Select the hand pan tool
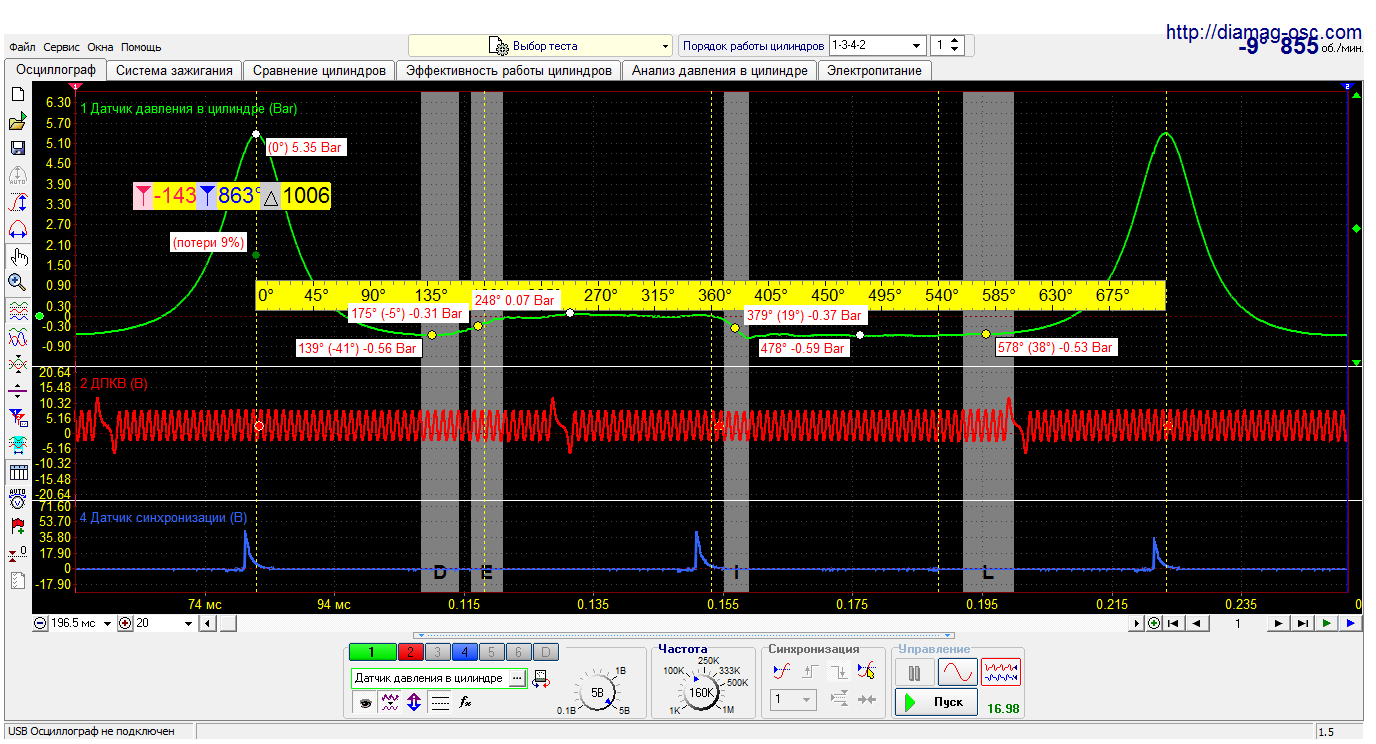The width and height of the screenshot is (1376, 744). coord(17,256)
